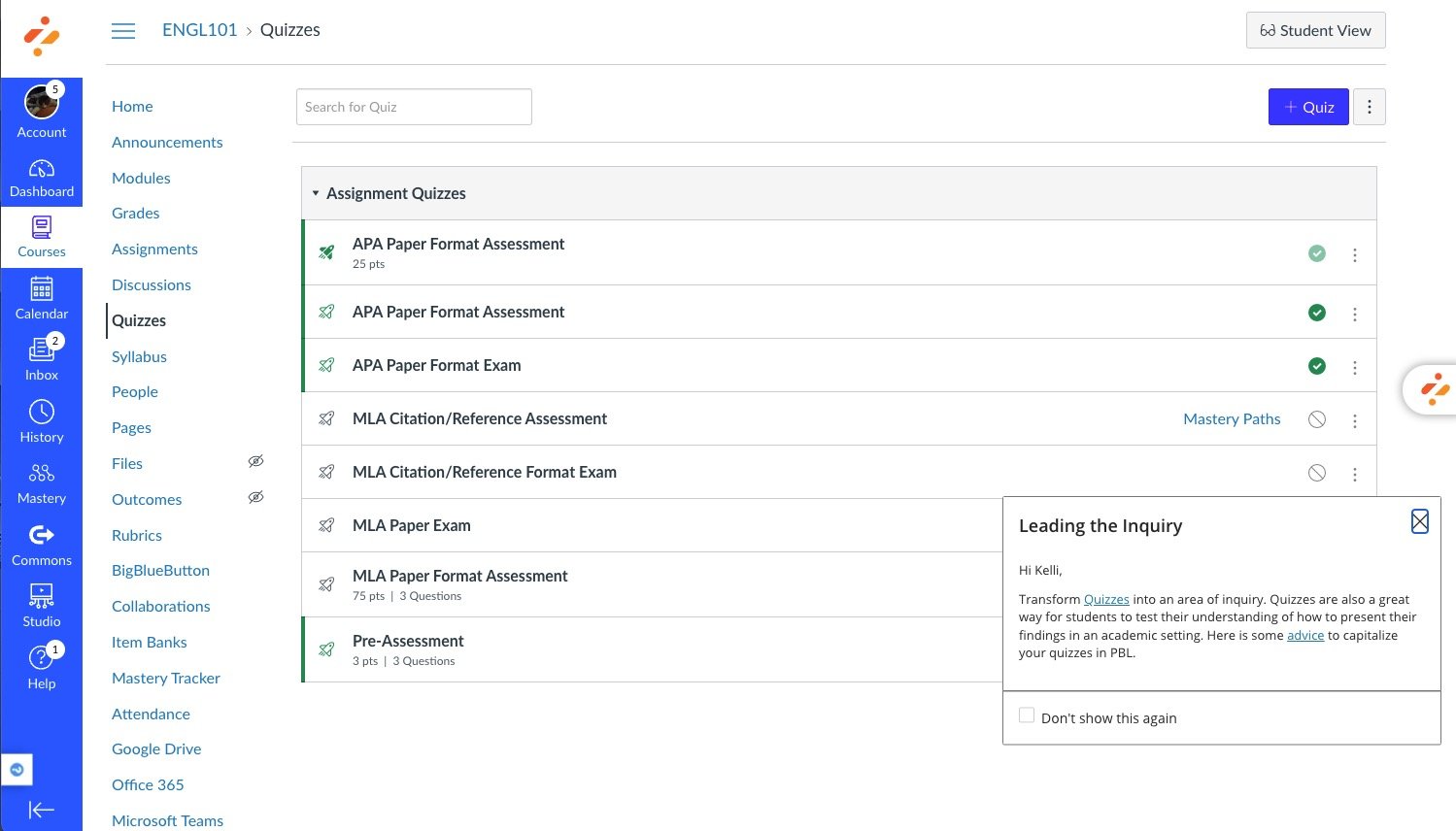Toggle the course navigation hamburger menu
Image resolution: width=1456 pixels, height=831 pixels.
(123, 31)
